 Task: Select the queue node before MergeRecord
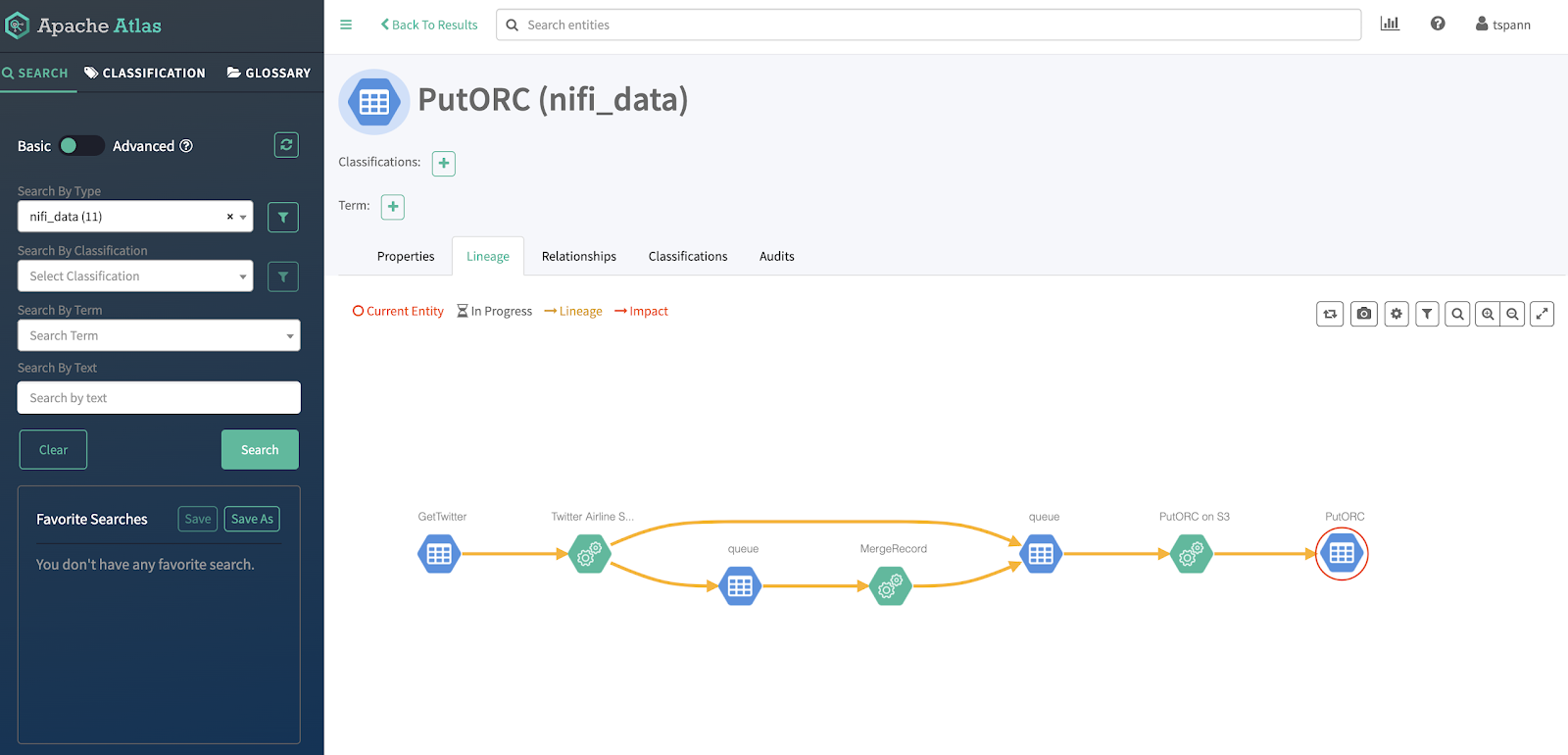[740, 586]
